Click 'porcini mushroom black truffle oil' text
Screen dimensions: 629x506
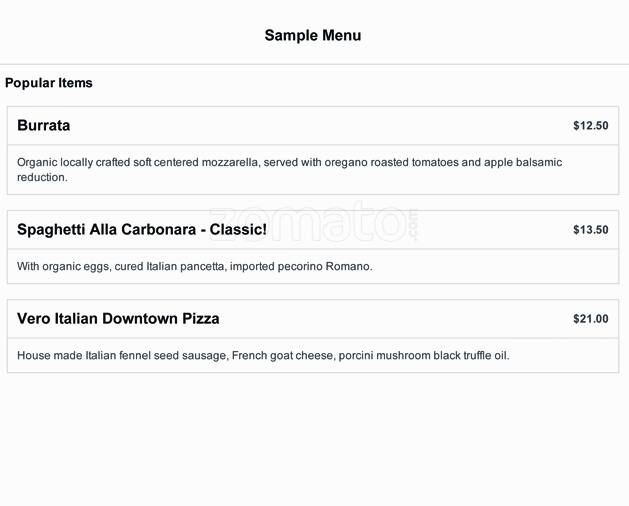[423, 356]
